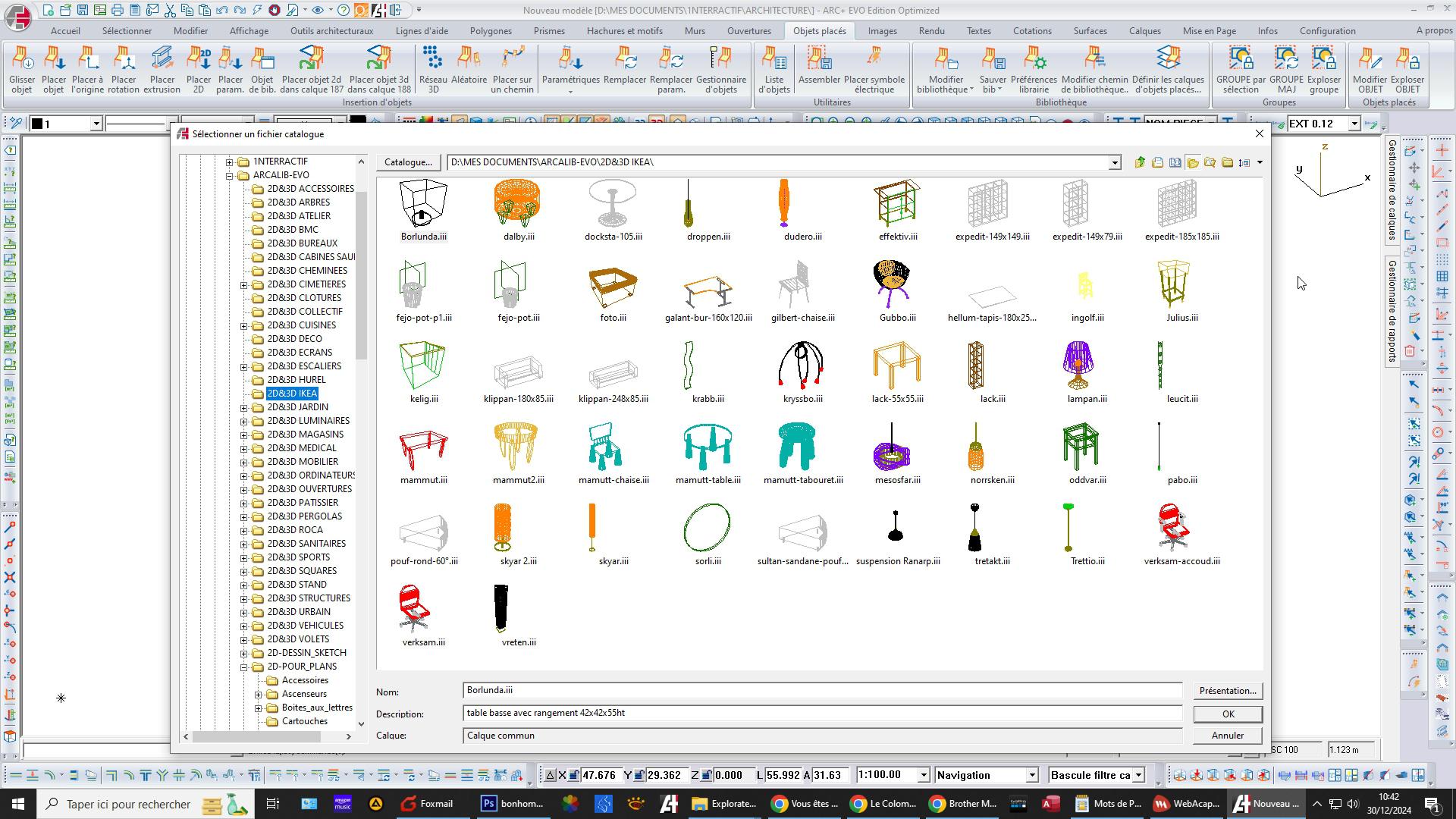Open the 1:100.00 scale dropdown
Viewport: 1456px width, 819px height.
click(923, 775)
